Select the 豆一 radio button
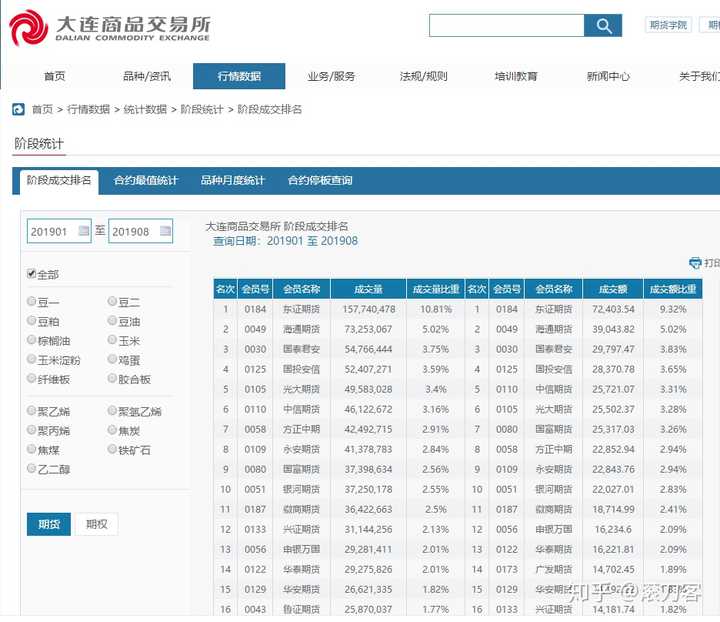Screen dimensions: 720x622 (31, 301)
